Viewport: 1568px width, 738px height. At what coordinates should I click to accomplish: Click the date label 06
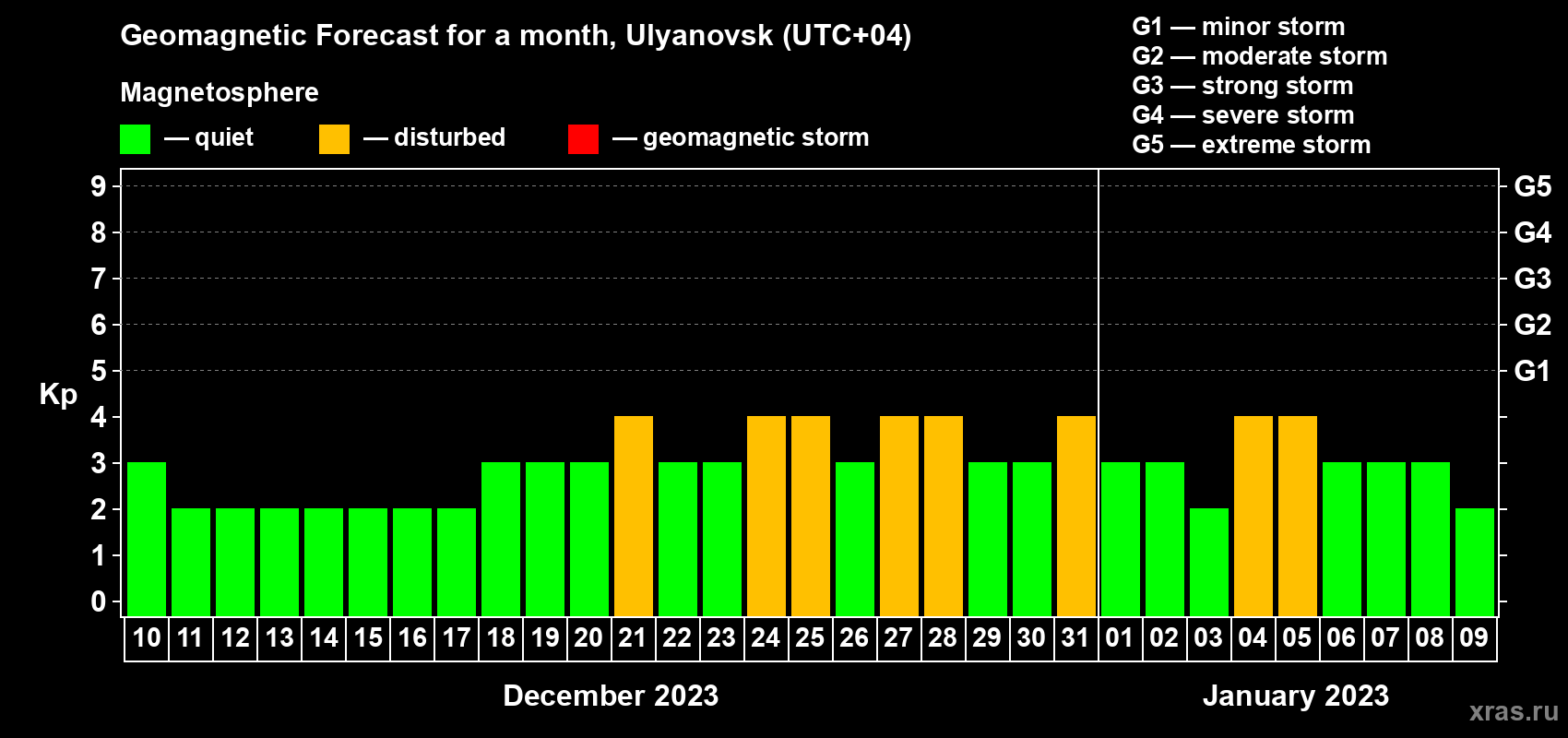coord(1341,638)
